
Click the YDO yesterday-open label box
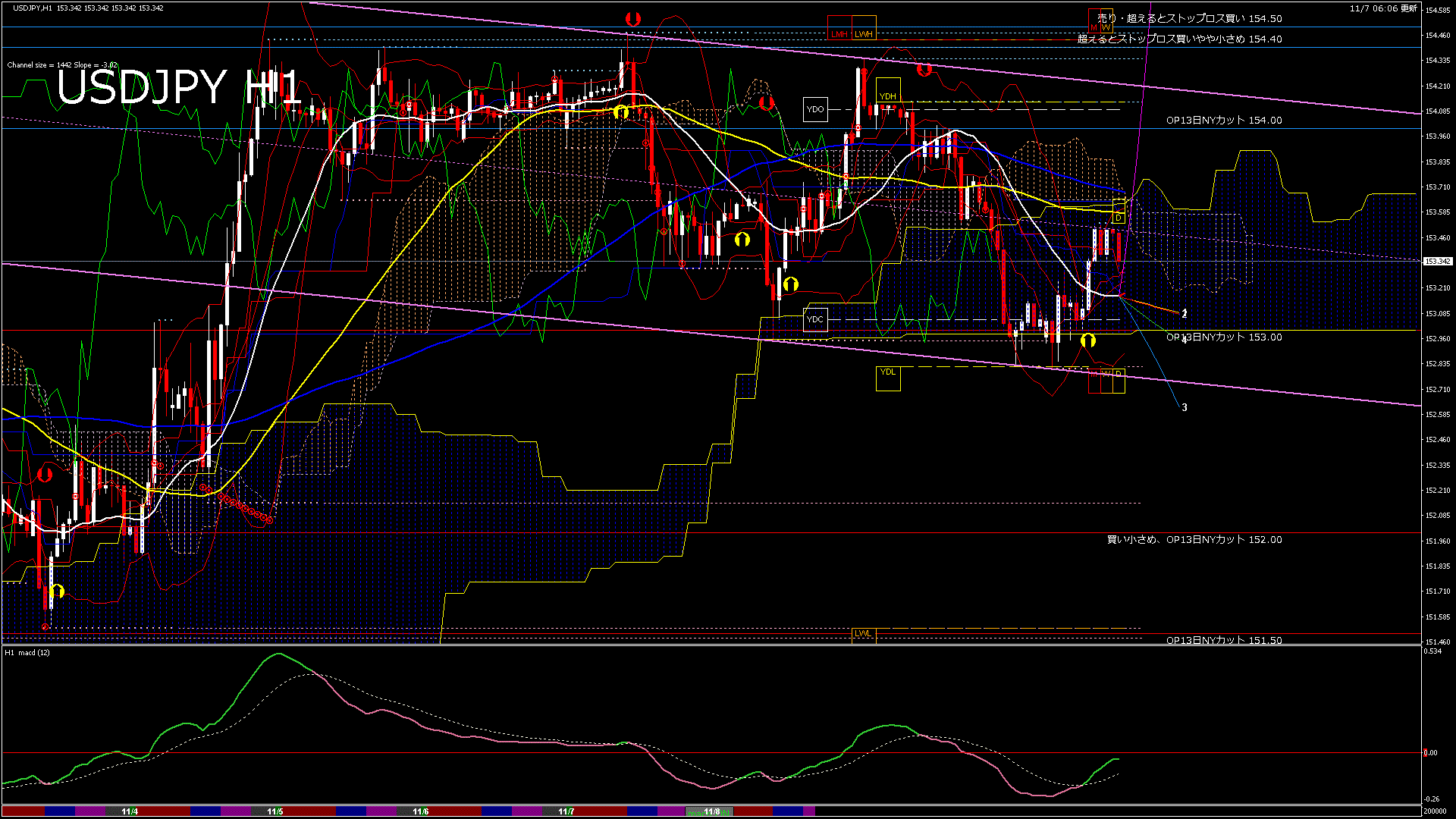coord(815,109)
